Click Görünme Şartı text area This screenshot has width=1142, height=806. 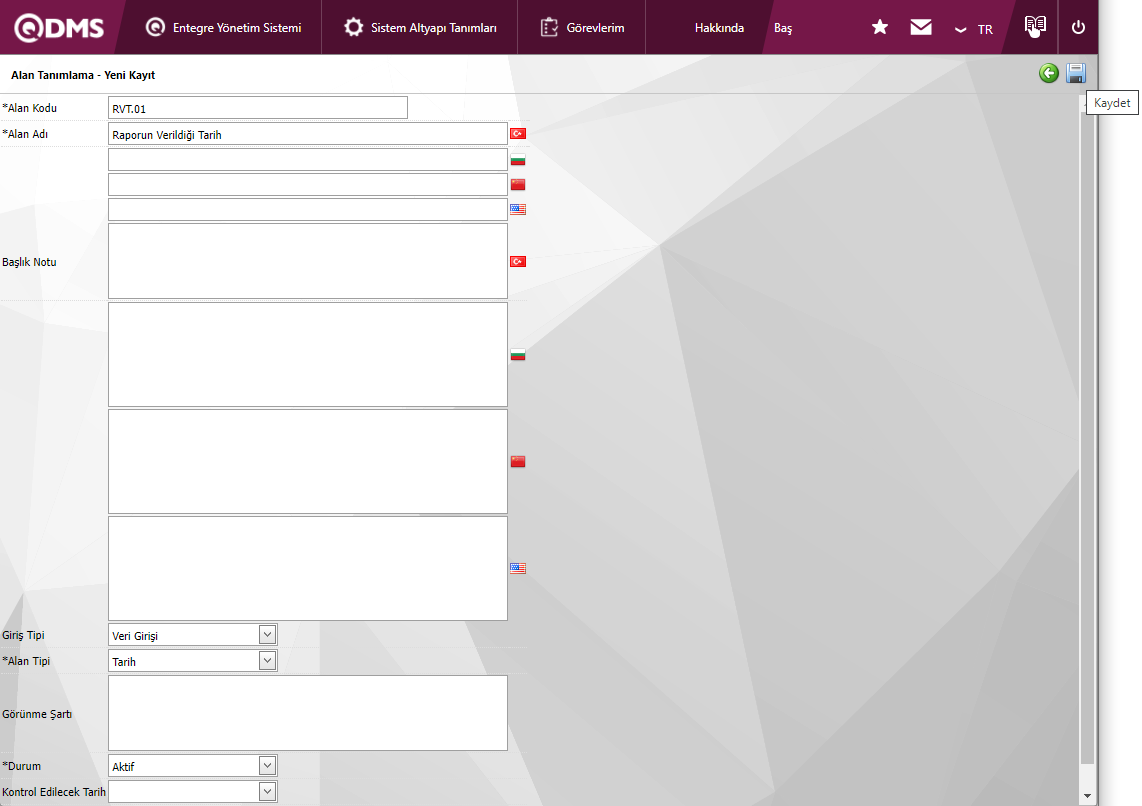coord(307,713)
